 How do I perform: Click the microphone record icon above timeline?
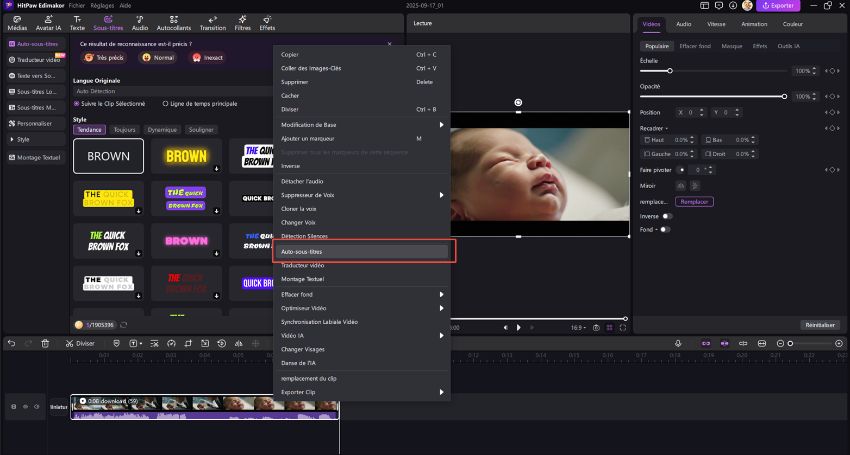click(678, 343)
